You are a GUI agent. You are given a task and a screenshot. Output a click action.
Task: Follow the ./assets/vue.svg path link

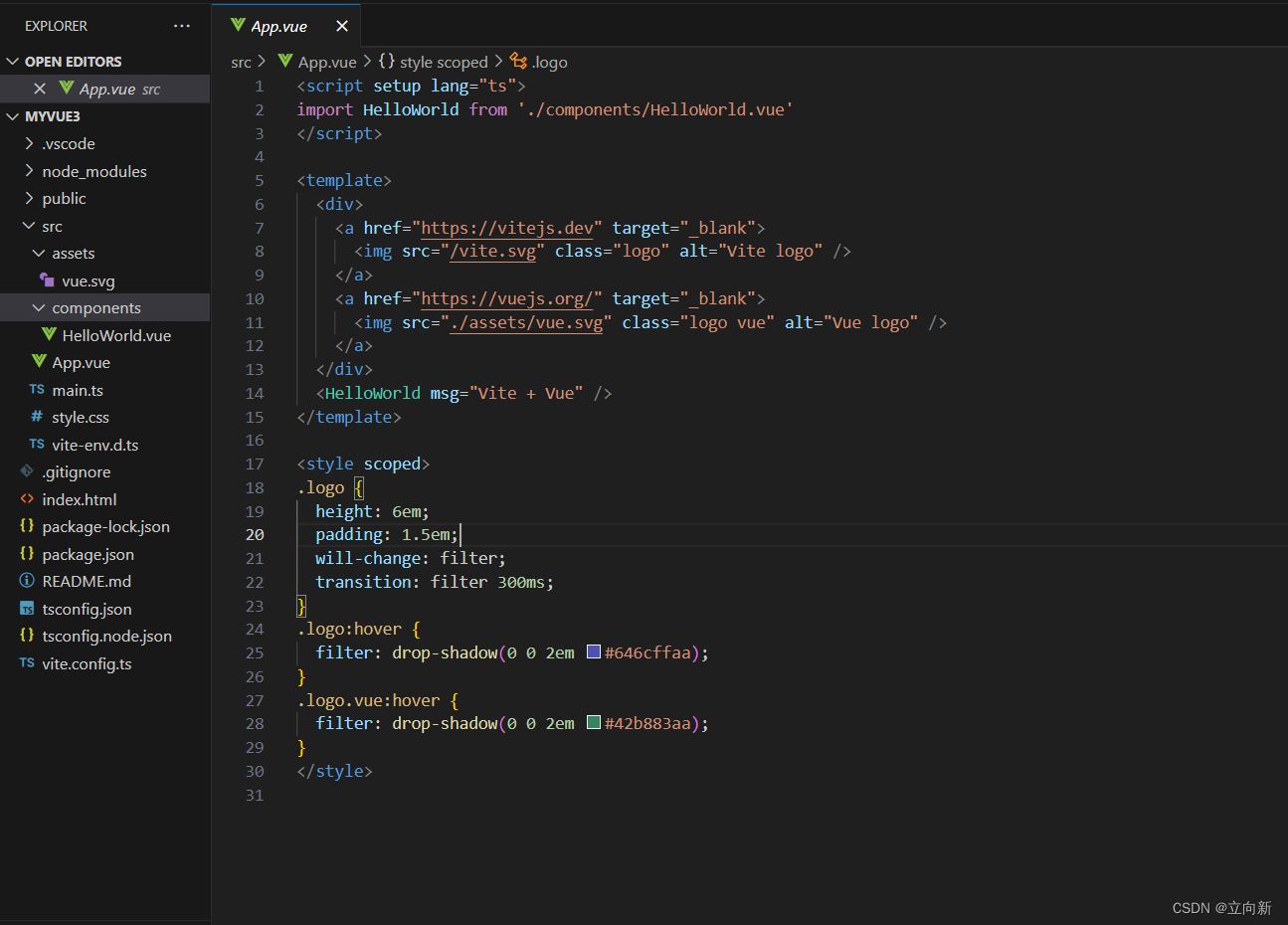[x=526, y=322]
